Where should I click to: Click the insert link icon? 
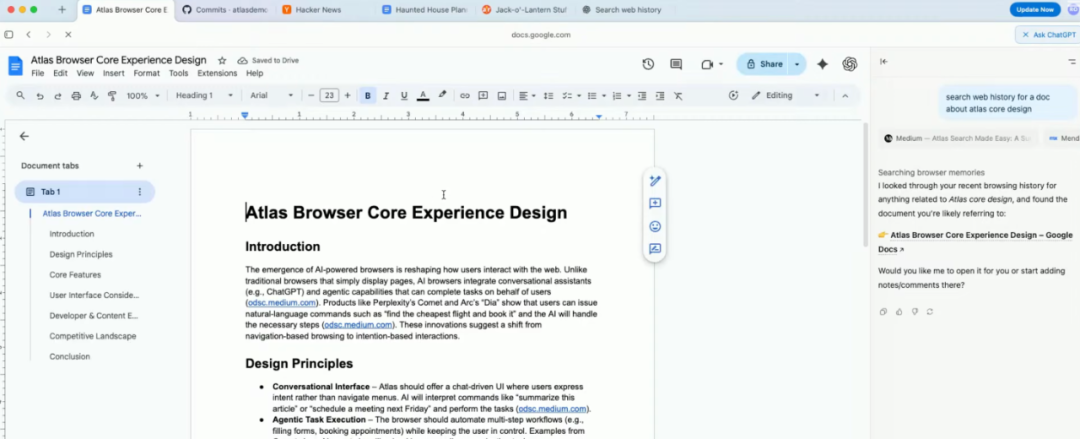465,96
